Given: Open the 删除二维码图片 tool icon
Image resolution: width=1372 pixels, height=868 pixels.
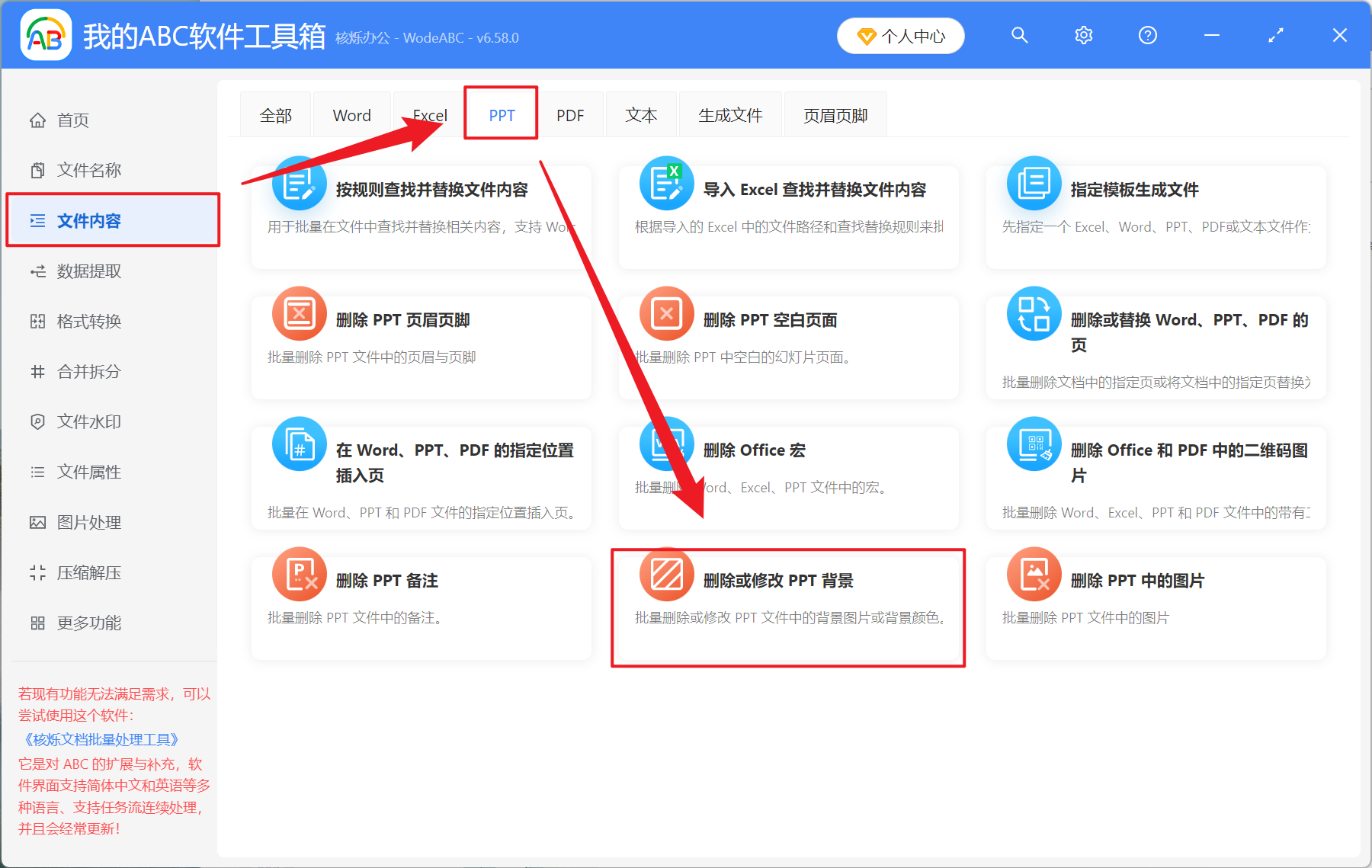Looking at the screenshot, I should click(1033, 444).
